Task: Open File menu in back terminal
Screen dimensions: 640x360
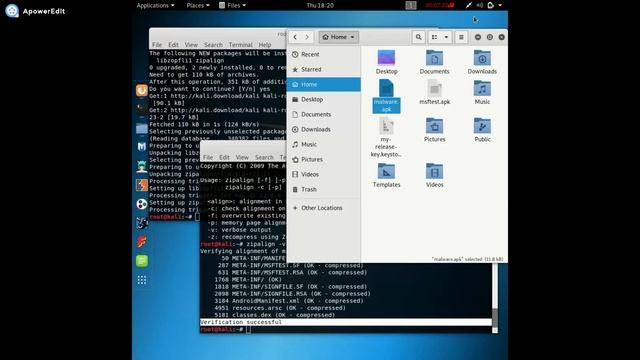Action: coord(157,45)
